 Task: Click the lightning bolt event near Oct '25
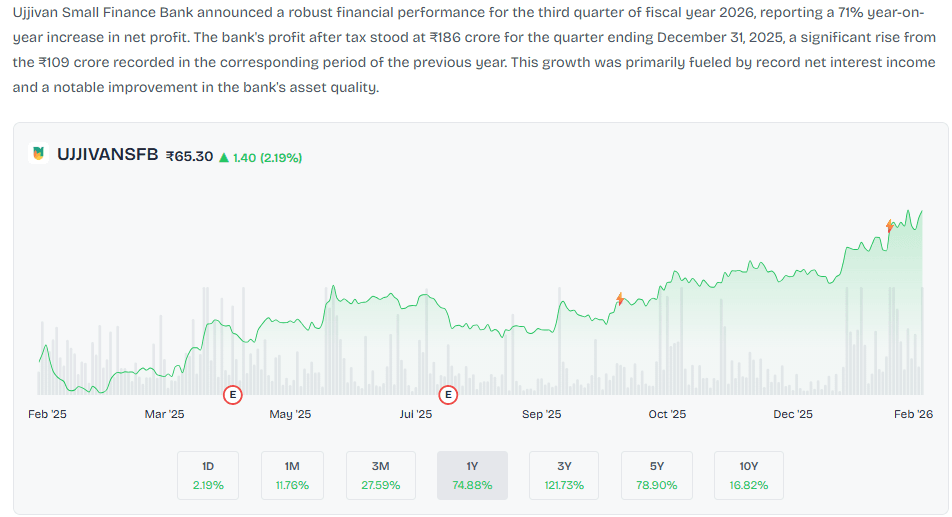pyautogui.click(x=620, y=299)
